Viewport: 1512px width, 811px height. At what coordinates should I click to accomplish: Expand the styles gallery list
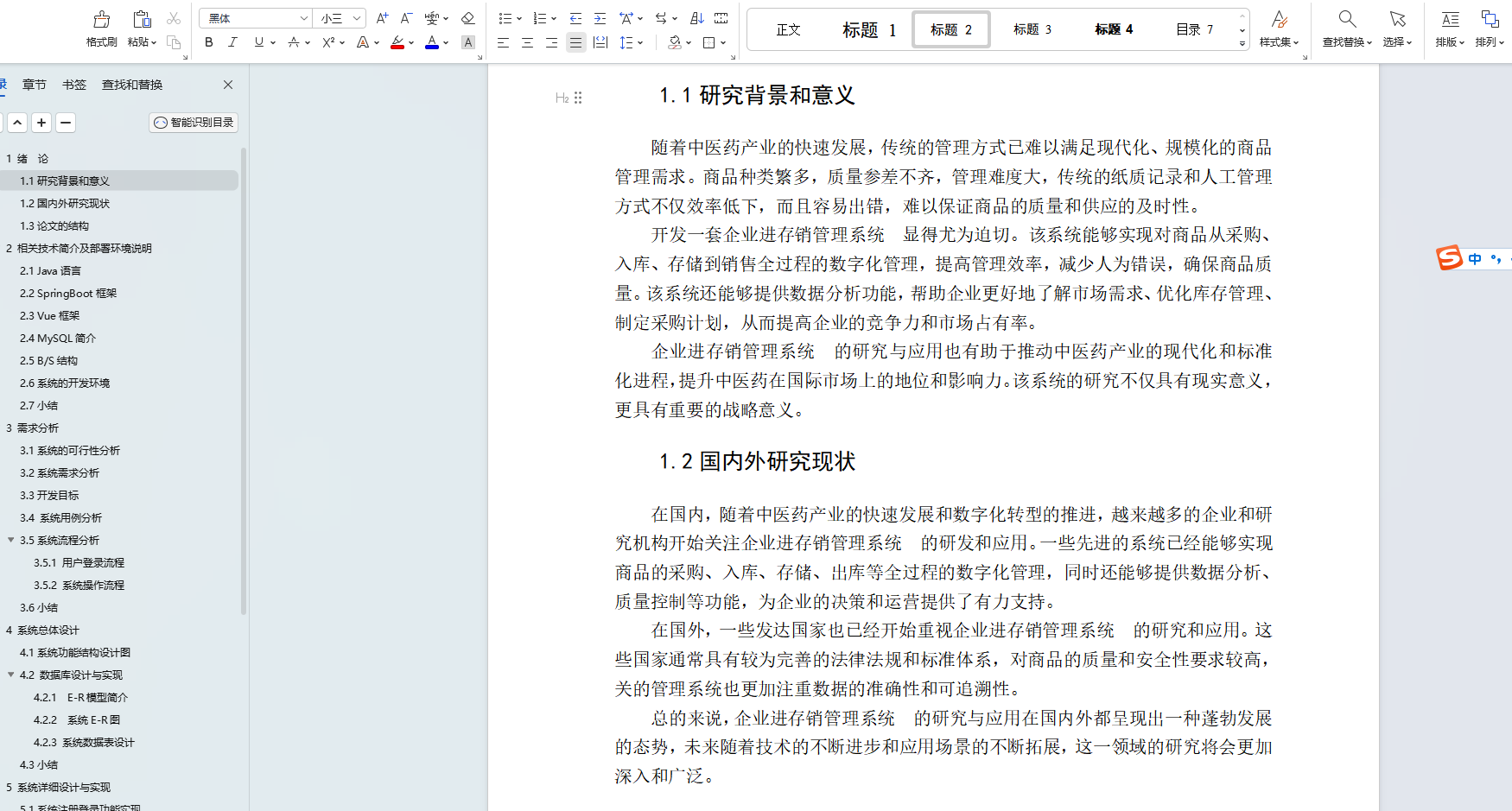coord(1242,43)
